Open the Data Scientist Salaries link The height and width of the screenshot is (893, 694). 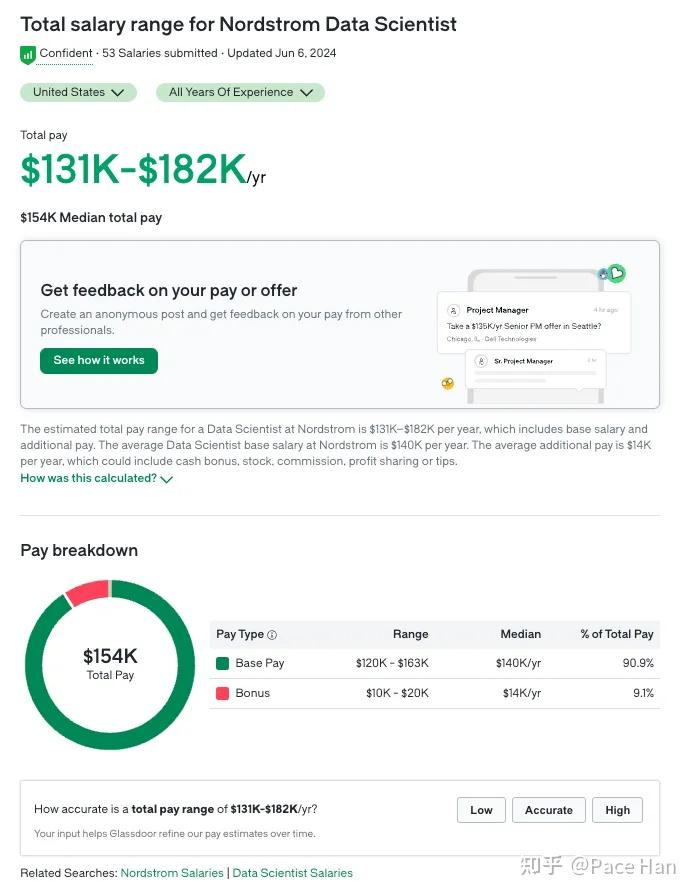click(293, 873)
